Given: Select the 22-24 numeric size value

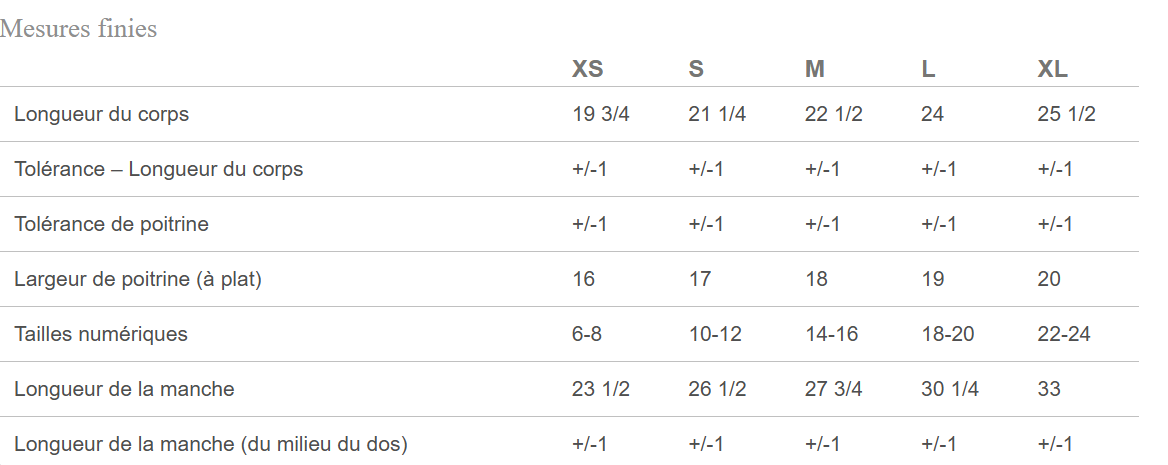Looking at the screenshot, I should (1064, 334).
